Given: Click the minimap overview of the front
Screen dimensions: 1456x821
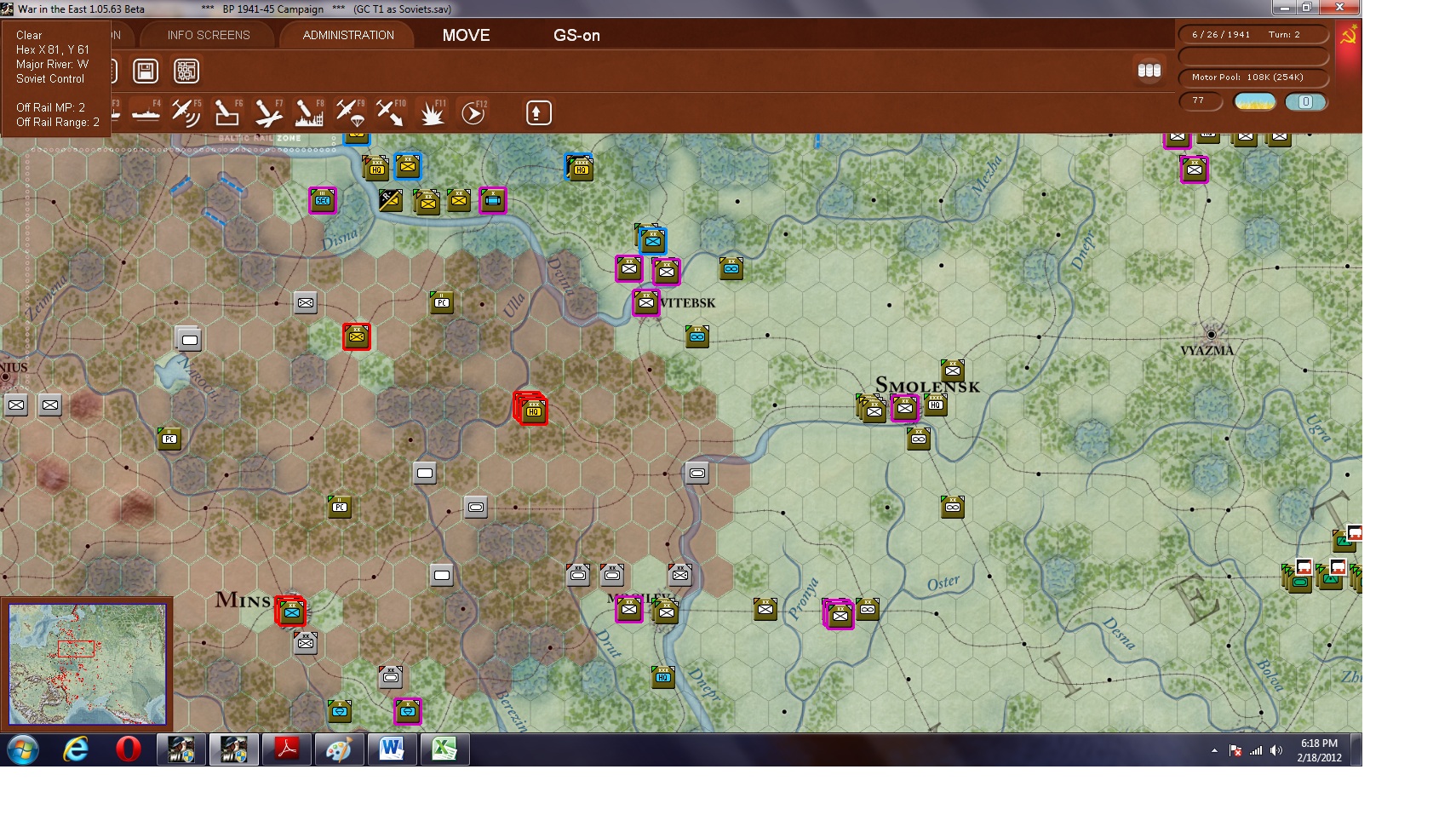Looking at the screenshot, I should 88,664.
